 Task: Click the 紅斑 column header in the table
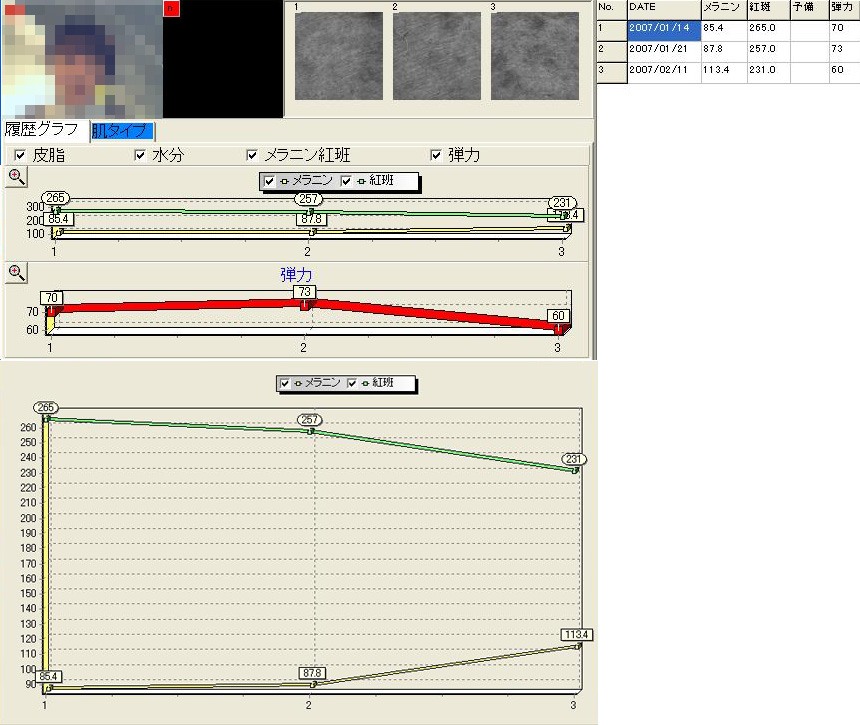click(x=768, y=8)
